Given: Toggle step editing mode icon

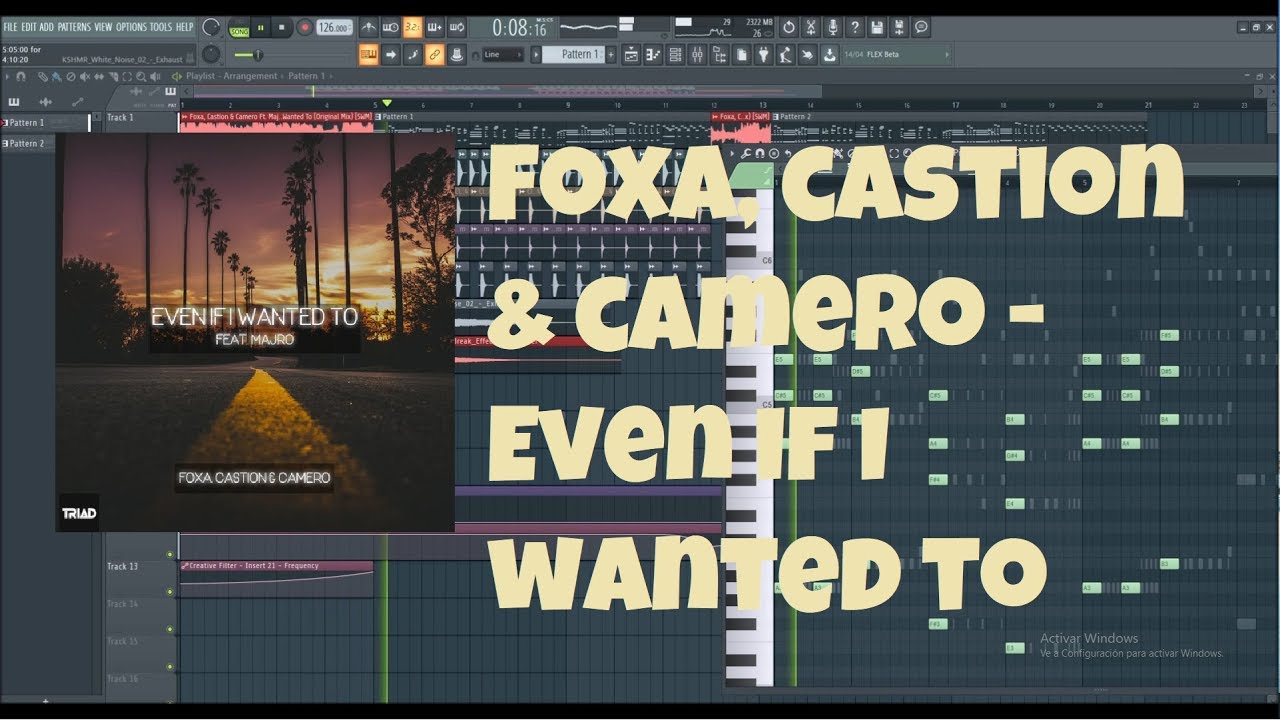Looking at the screenshot, I should pos(412,55).
